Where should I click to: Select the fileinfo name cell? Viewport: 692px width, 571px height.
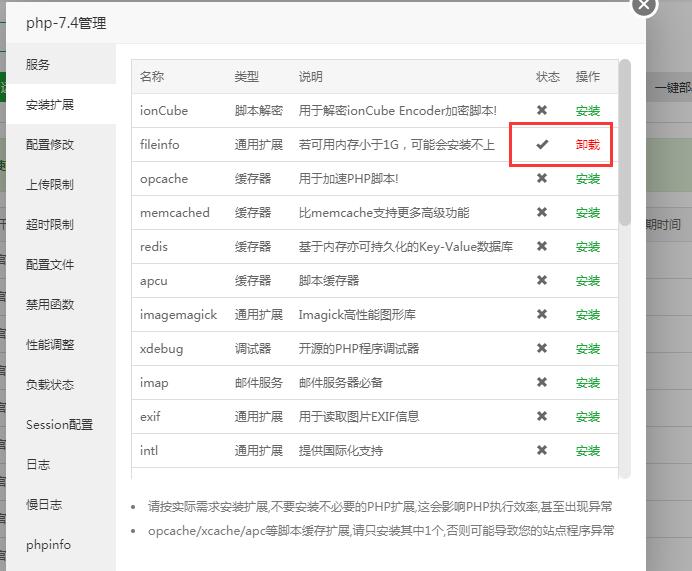pos(160,144)
